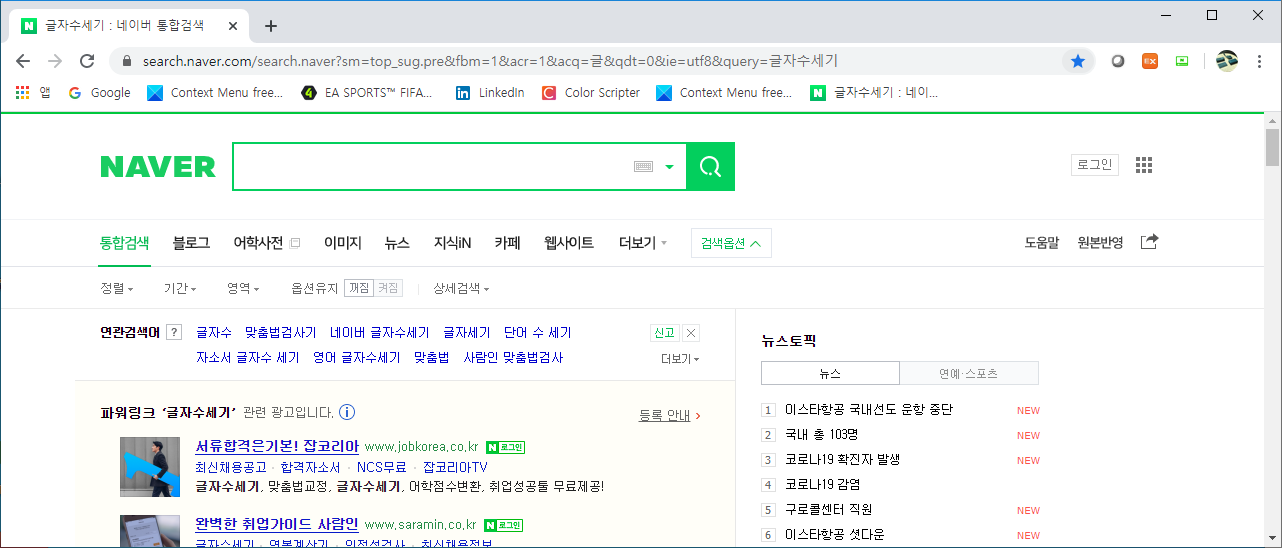This screenshot has height=548, width=1282.
Task: Set 옵션유지 to 꺼짐
Action: click(x=359, y=288)
